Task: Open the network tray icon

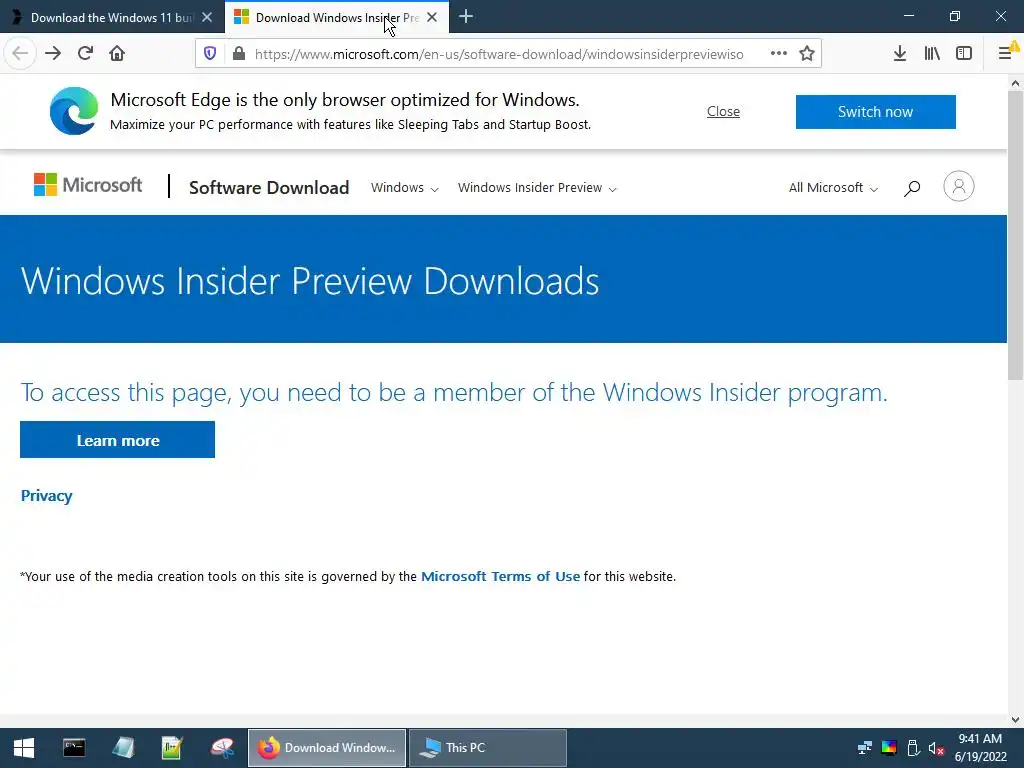Action: coord(865,748)
